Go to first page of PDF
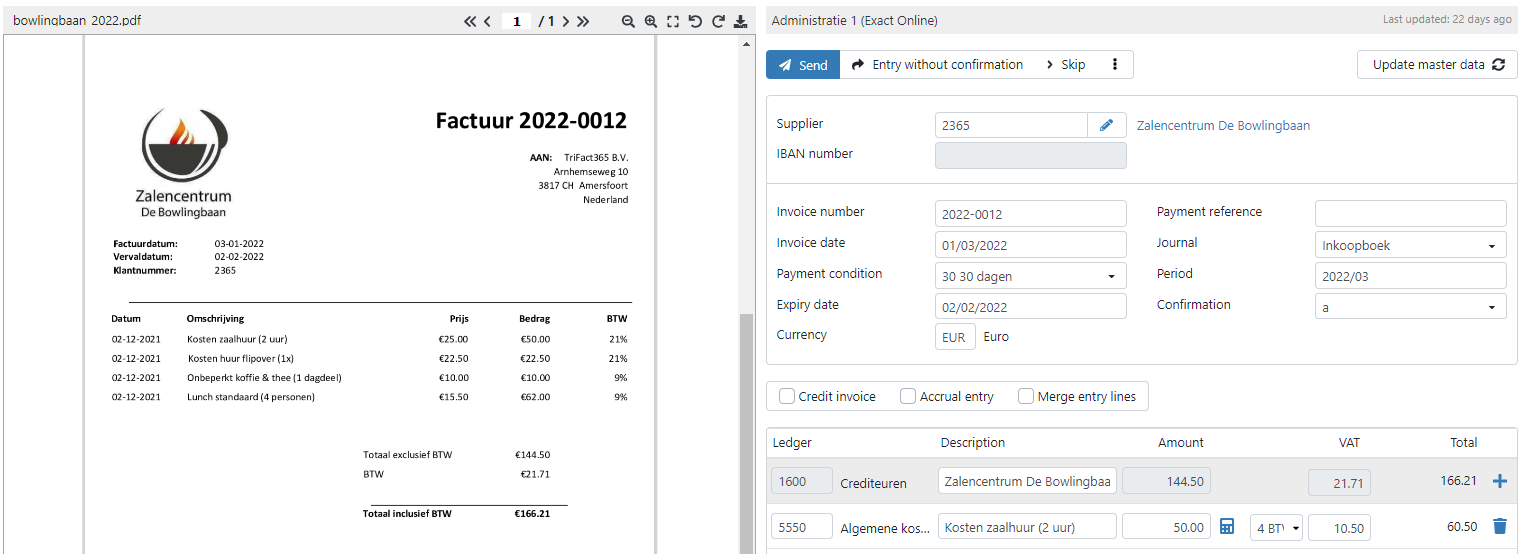Viewport: 1521px width, 554px height. click(469, 21)
